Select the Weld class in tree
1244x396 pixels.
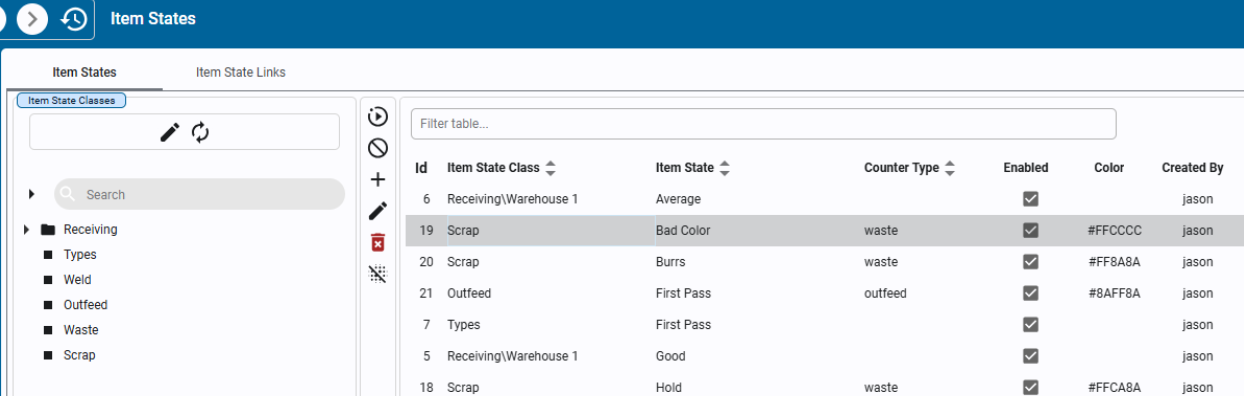coord(77,280)
